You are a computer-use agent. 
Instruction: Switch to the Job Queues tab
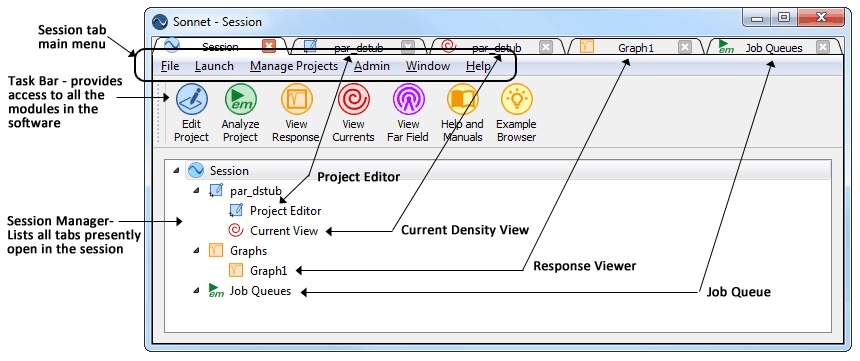(x=773, y=47)
